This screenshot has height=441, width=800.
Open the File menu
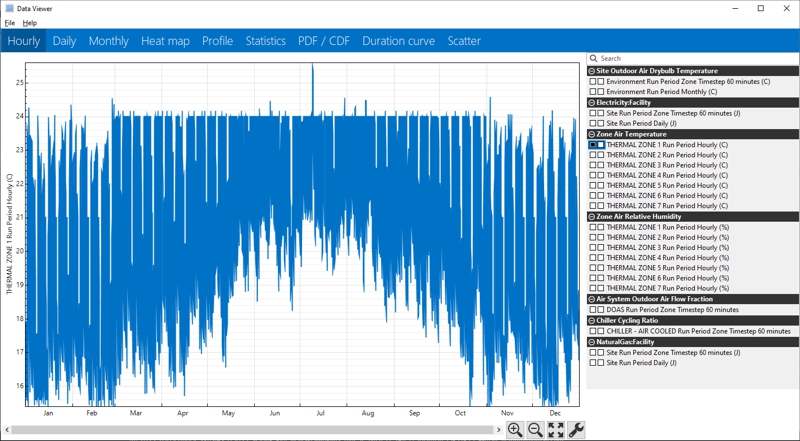click(x=10, y=23)
